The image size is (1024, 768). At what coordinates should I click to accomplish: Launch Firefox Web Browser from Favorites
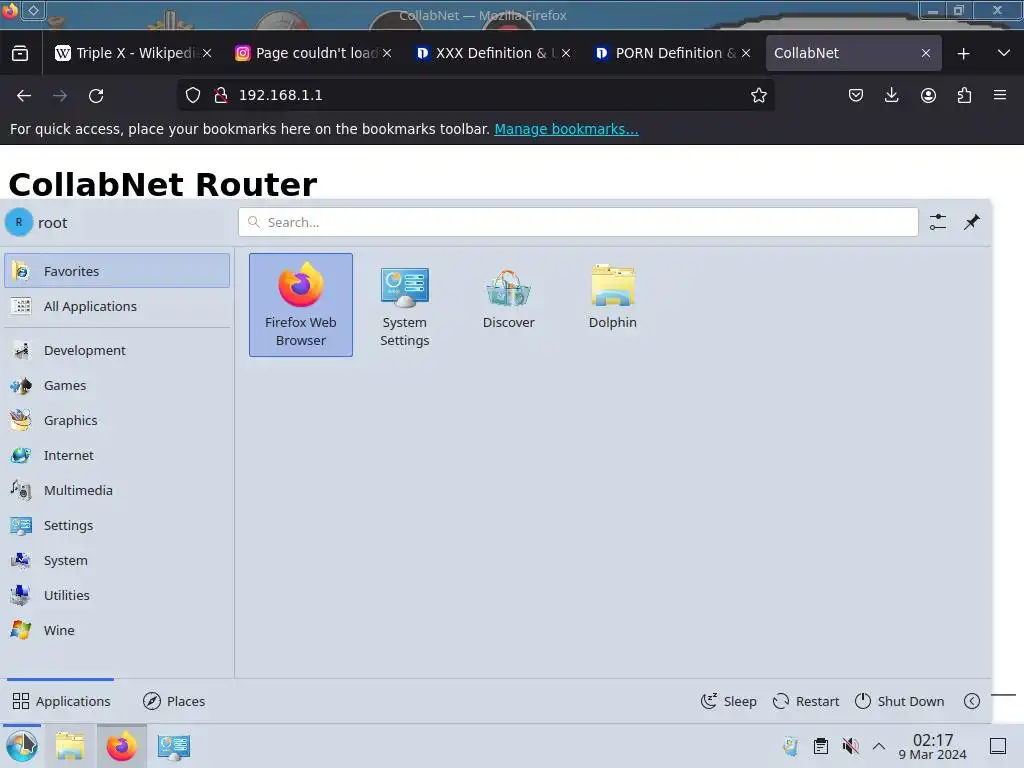pyautogui.click(x=300, y=305)
